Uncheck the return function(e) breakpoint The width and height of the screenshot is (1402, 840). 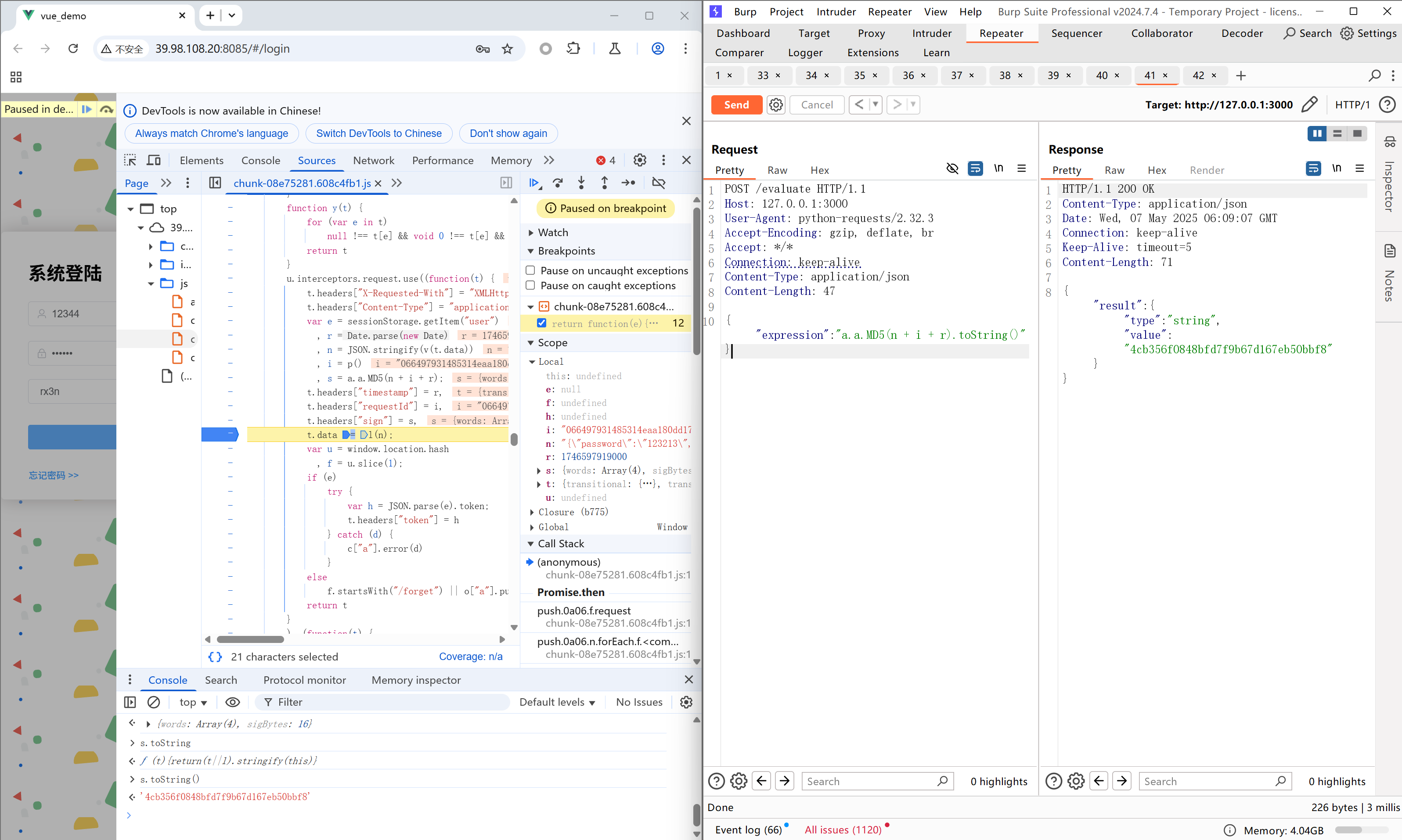(542, 323)
